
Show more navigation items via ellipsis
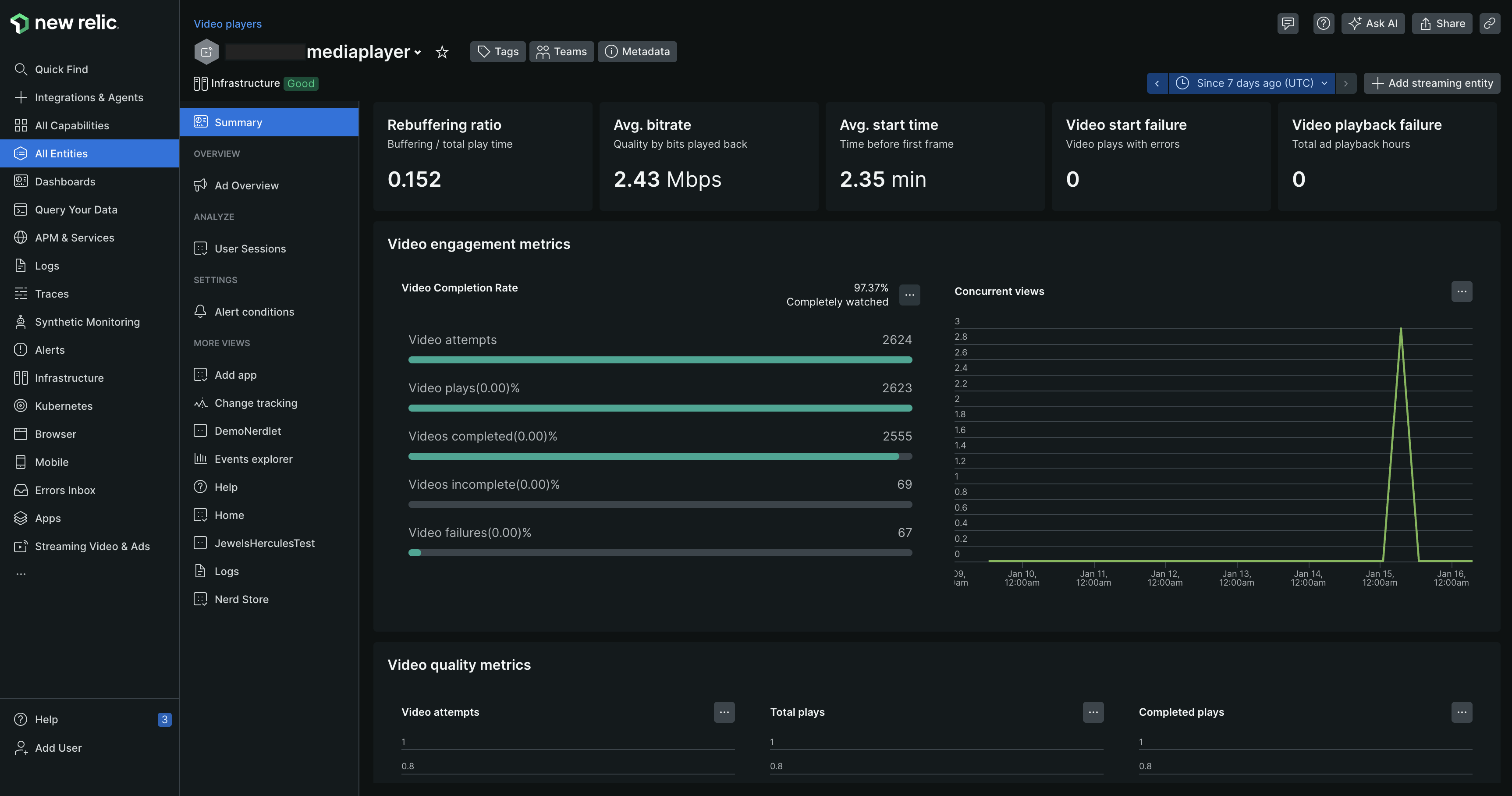pyautogui.click(x=21, y=574)
